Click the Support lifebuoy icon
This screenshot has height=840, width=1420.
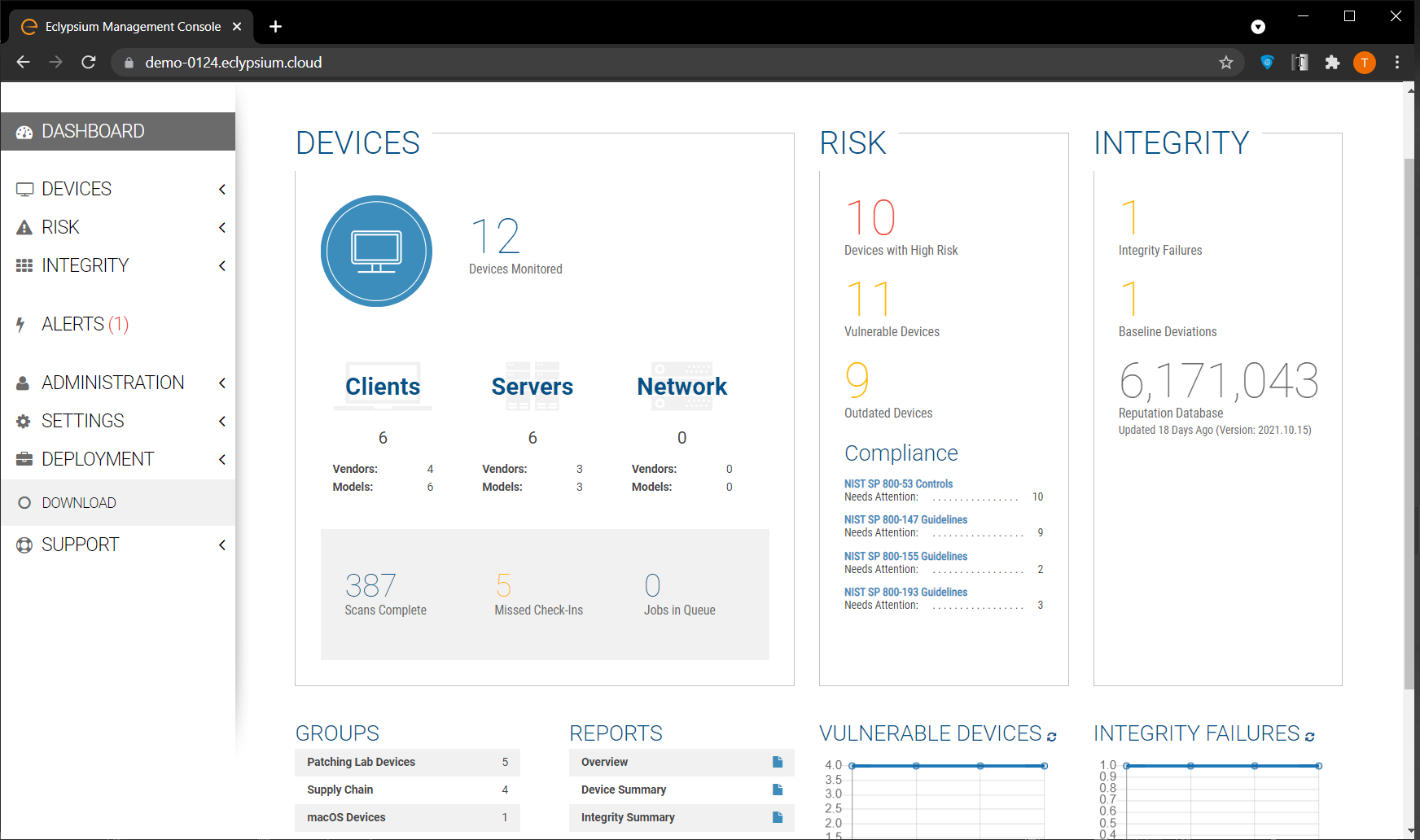point(24,545)
